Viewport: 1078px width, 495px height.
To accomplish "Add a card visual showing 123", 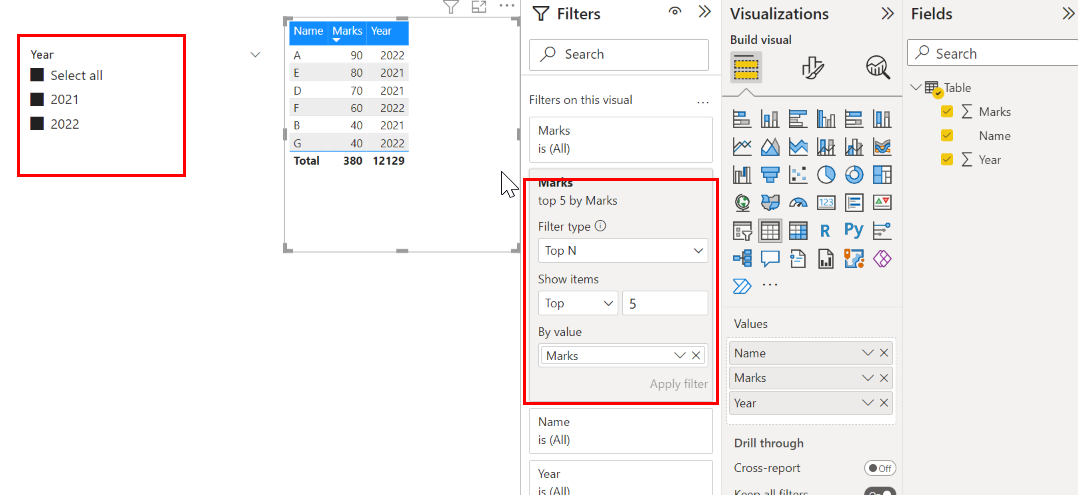I will click(x=826, y=203).
